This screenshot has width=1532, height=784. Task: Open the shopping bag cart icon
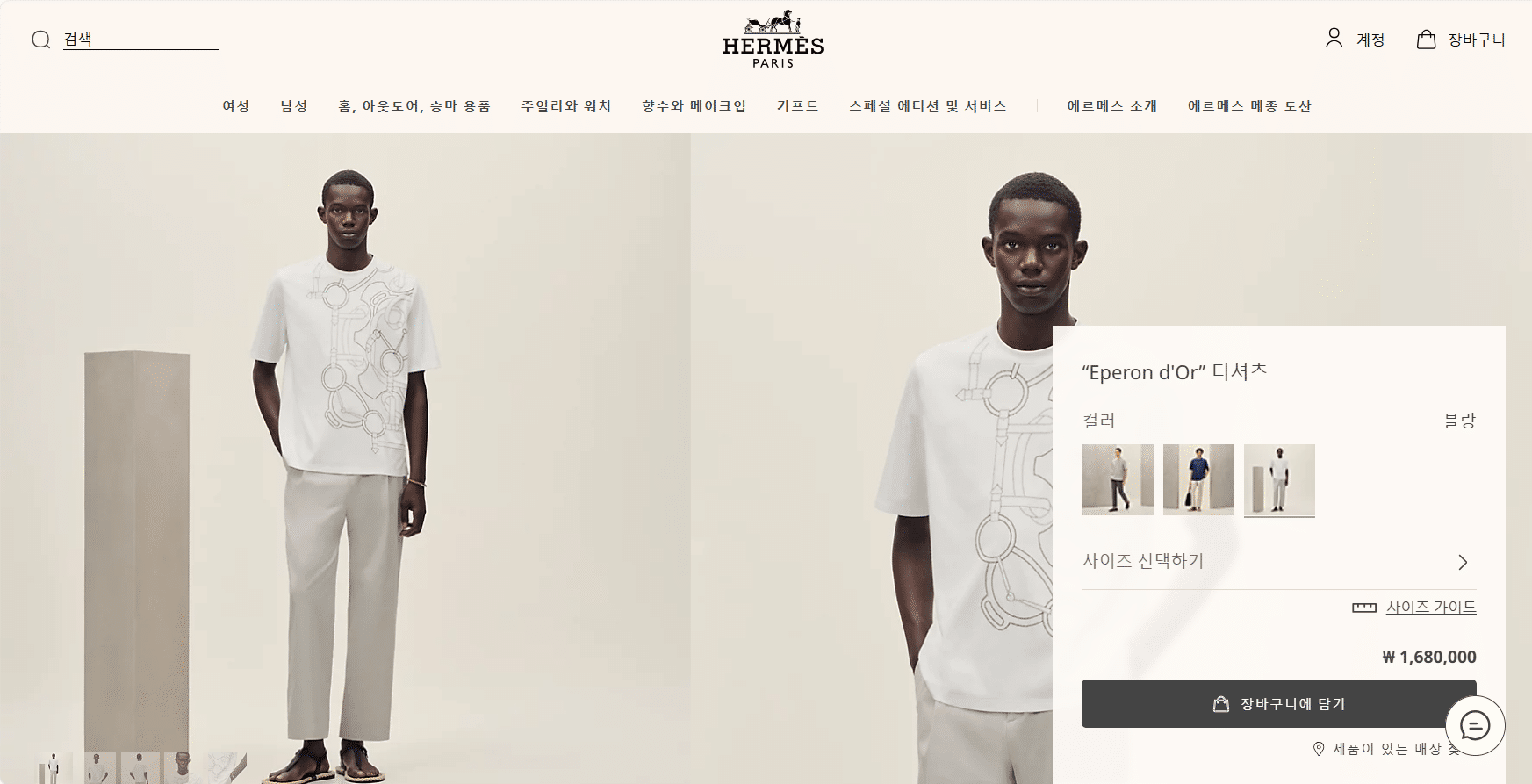coord(1426,39)
